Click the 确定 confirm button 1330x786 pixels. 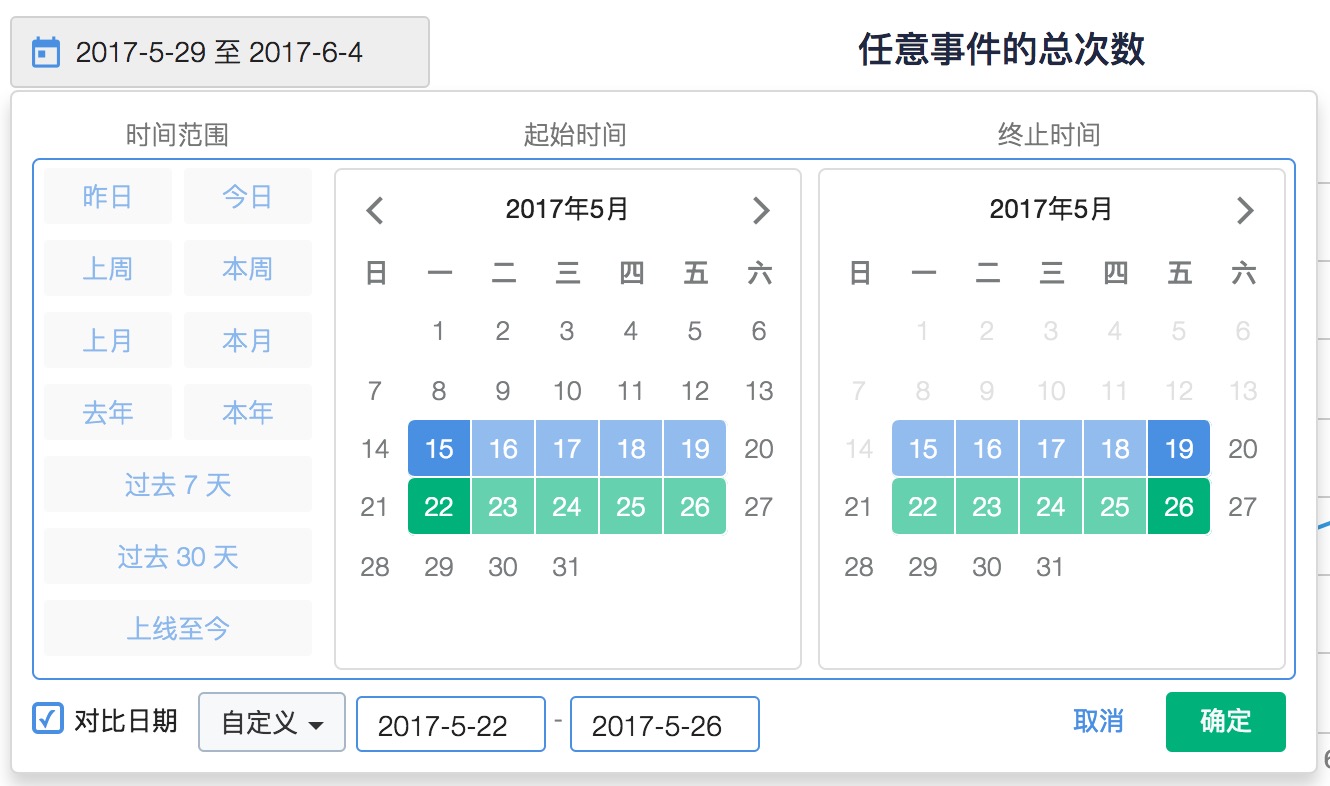point(1225,722)
